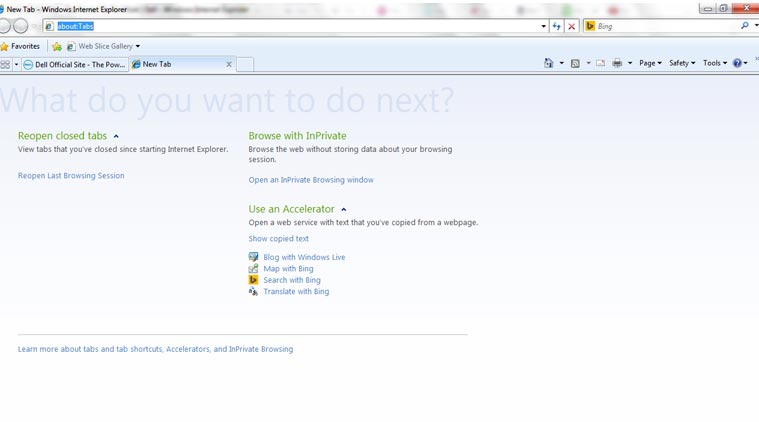Click the Search with Bing icon
This screenshot has height=422, width=759.
[253, 280]
